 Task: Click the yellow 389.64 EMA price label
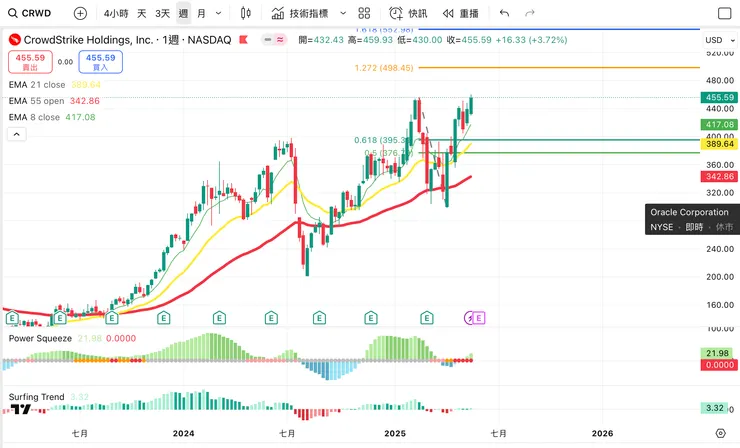pyautogui.click(x=719, y=144)
